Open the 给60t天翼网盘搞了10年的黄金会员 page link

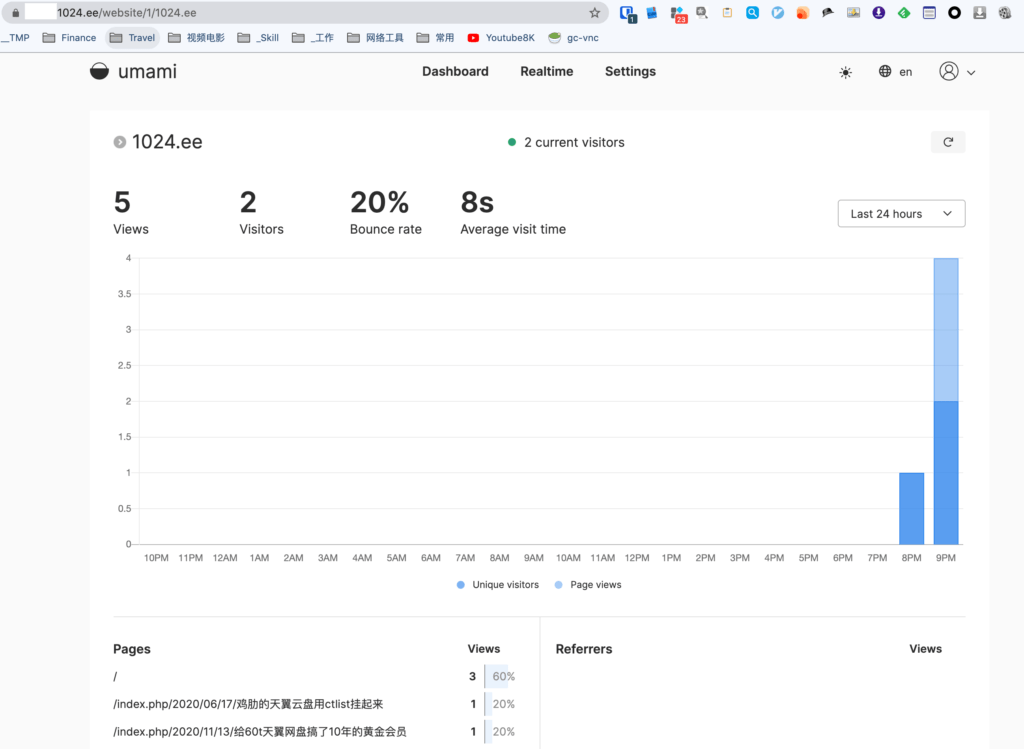260,731
